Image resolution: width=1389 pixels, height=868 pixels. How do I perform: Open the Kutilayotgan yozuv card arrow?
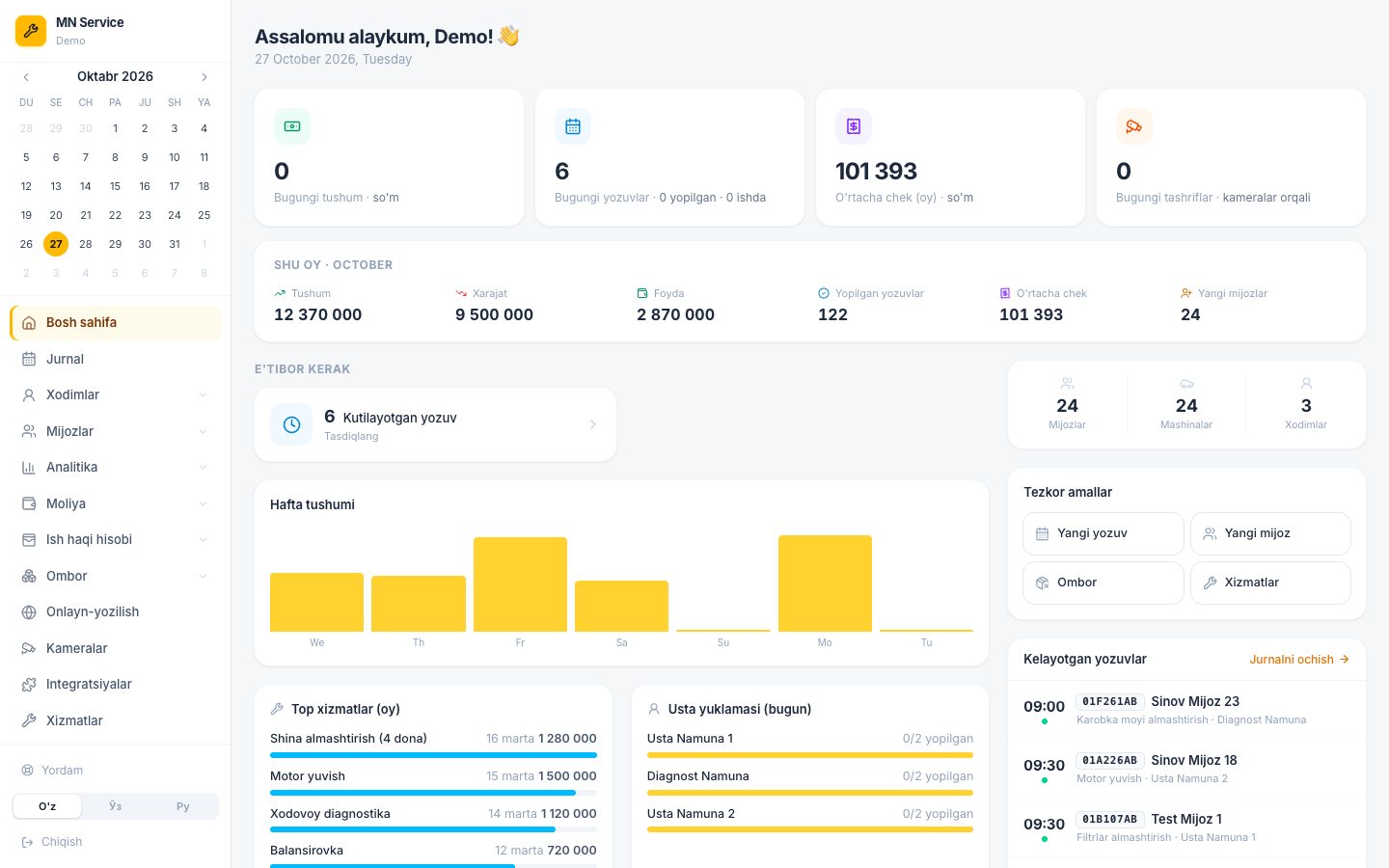coord(592,424)
